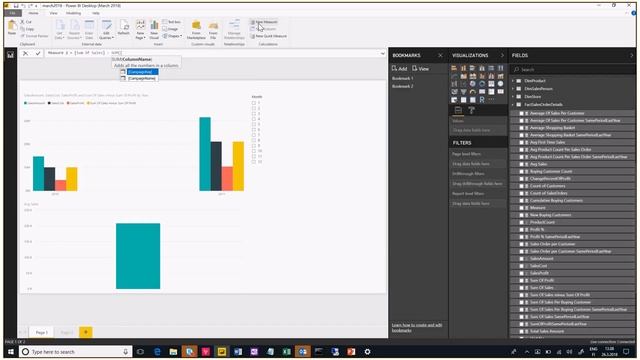This screenshot has height=360, width=640.
Task: Select the stacked column chart visualization
Action: tap(464, 68)
